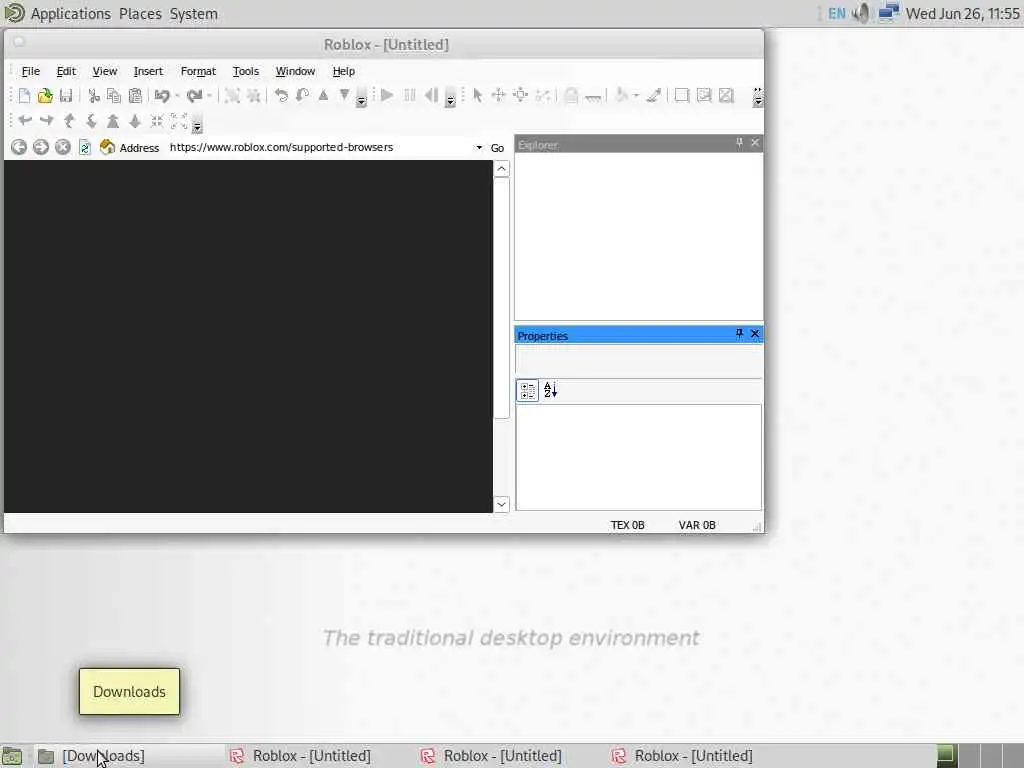The image size is (1024, 768).
Task: Click the Go button next to address
Action: (x=497, y=148)
